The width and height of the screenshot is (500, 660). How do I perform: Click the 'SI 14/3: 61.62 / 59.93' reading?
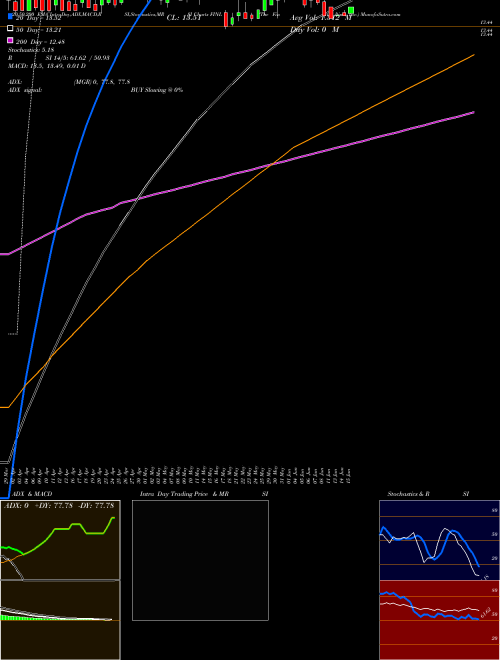tap(77, 58)
